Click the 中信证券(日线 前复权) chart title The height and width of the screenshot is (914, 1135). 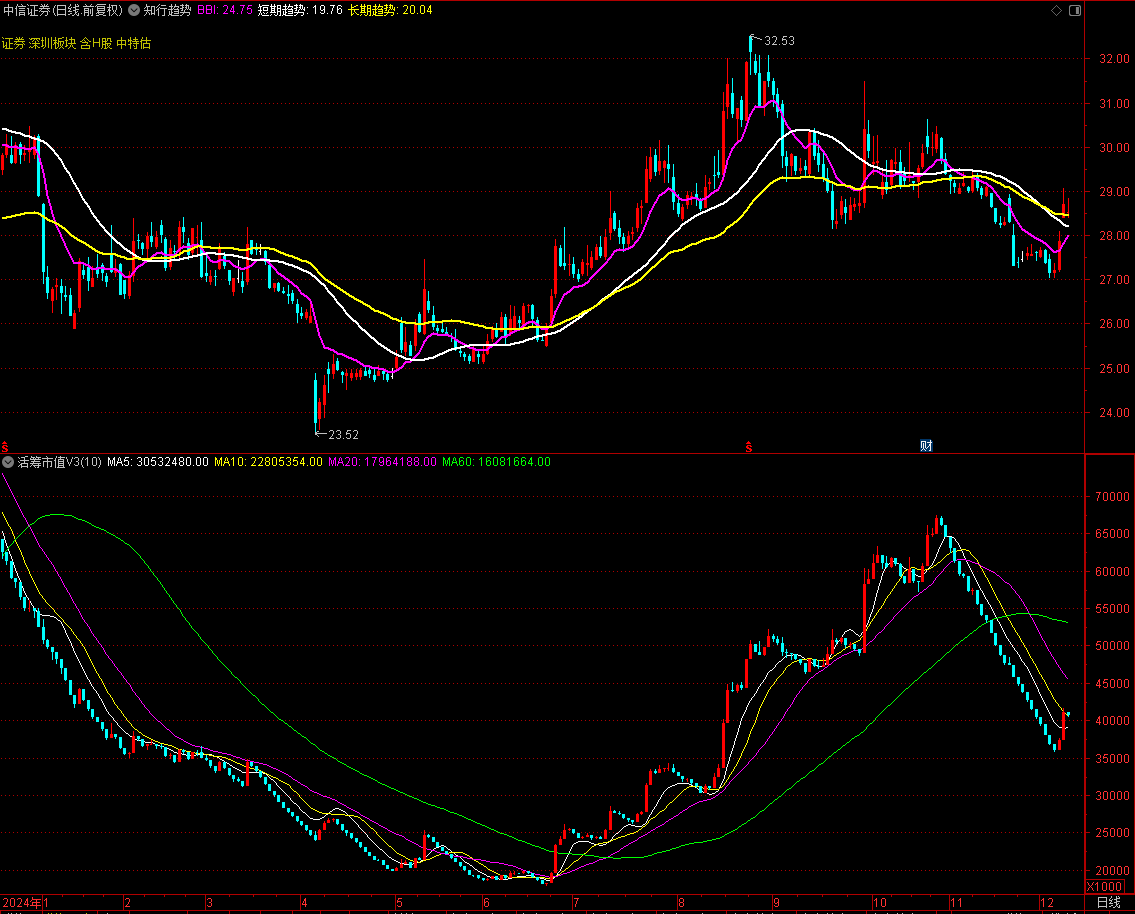pyautogui.click(x=62, y=10)
